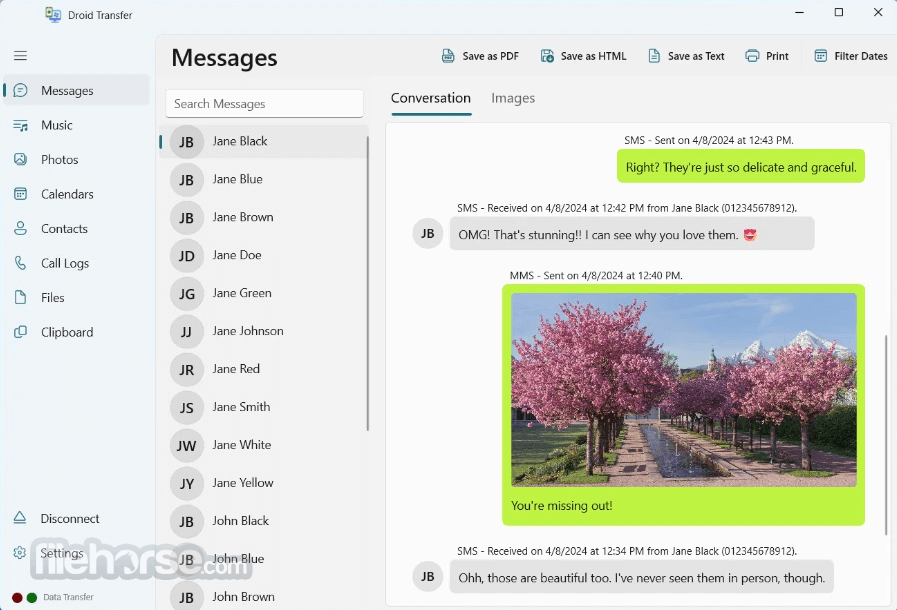Click the conversation pane scrollbar
Screen dimensions: 897x610
tap(887, 435)
